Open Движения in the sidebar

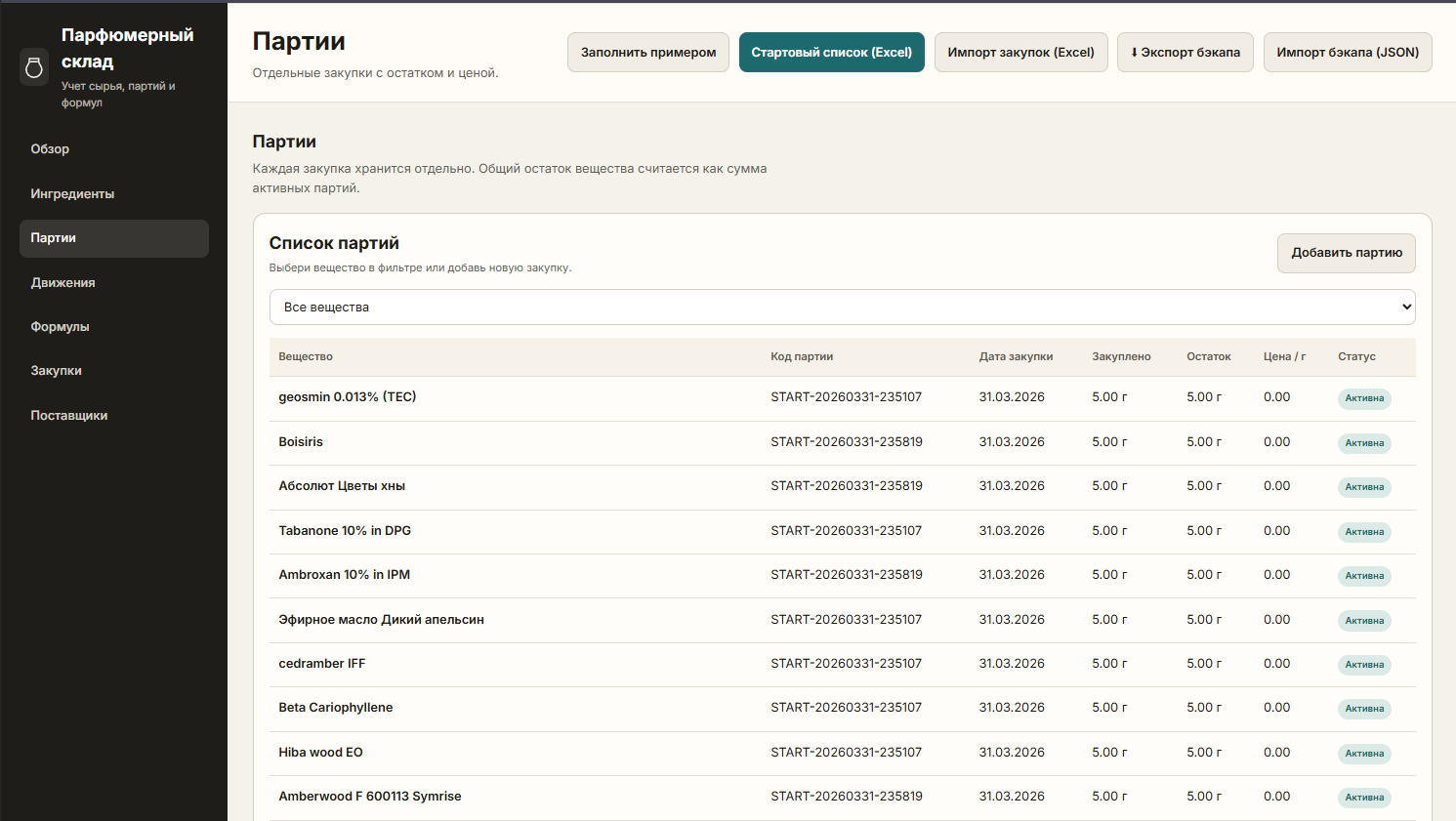pos(62,283)
